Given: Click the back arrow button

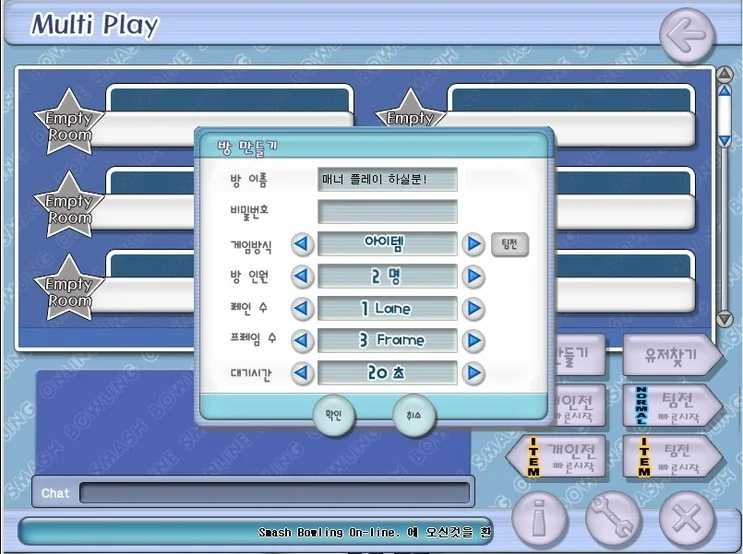Looking at the screenshot, I should tap(687, 36).
